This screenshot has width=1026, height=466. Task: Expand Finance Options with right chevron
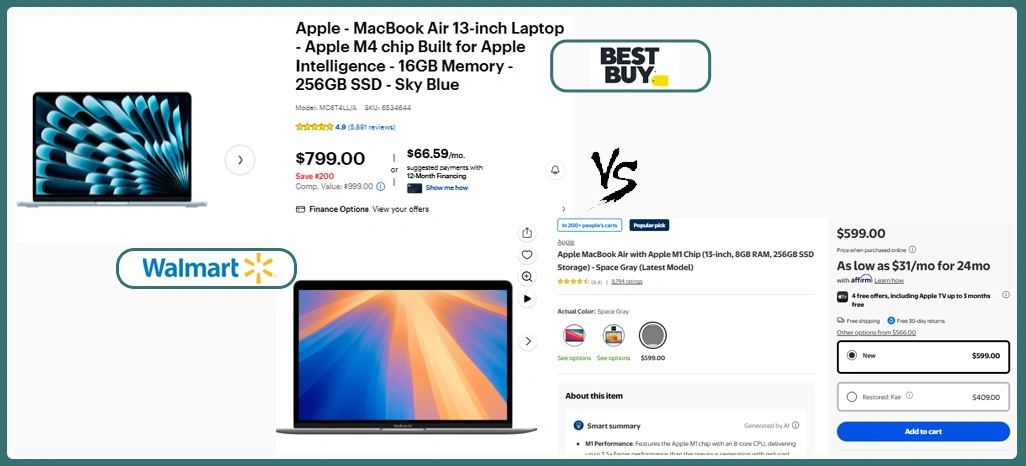tap(563, 209)
